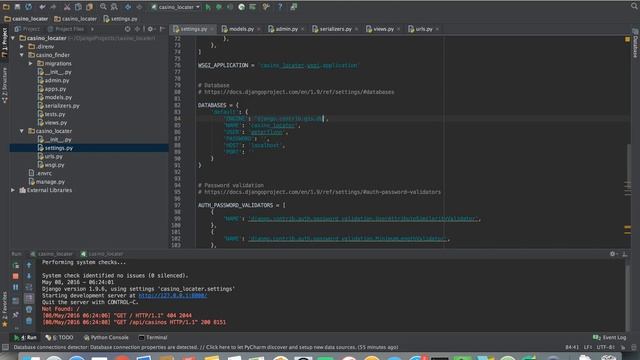Click the Cut scissors icon
This screenshot has width=640, height=360.
(67, 7)
